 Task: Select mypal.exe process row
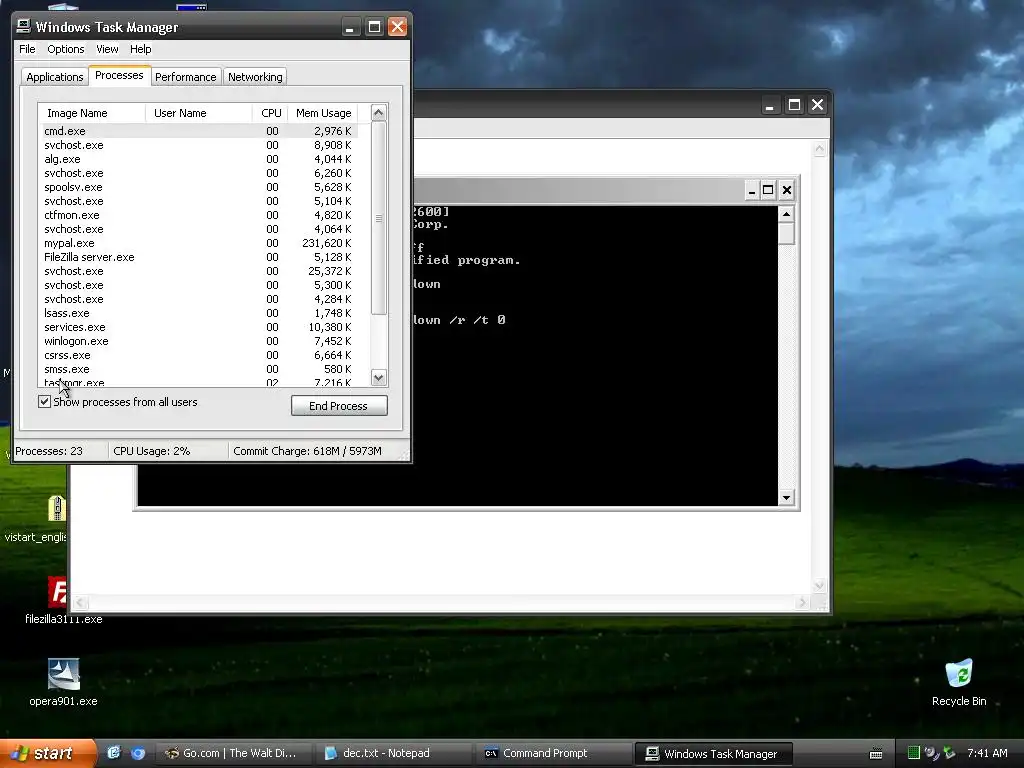199,244
